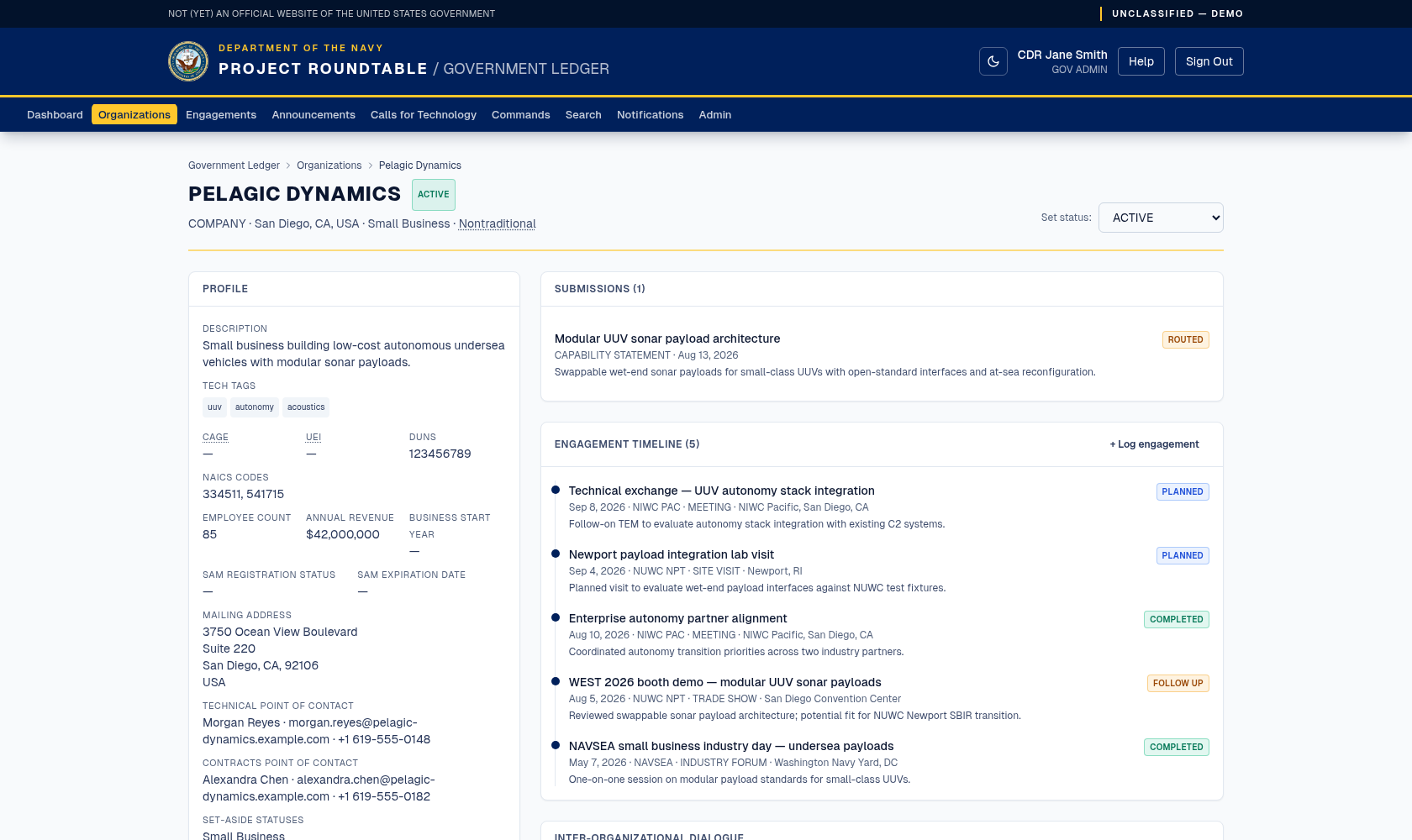1412x840 pixels.
Task: Click the acoustics tech tag
Action: pos(306,407)
